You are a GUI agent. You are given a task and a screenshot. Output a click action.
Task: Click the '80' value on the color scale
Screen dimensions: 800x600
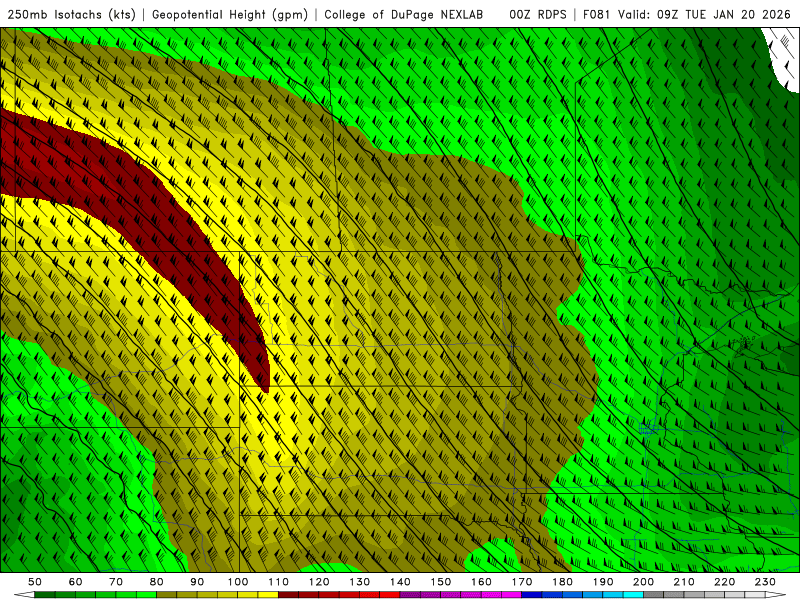click(157, 582)
